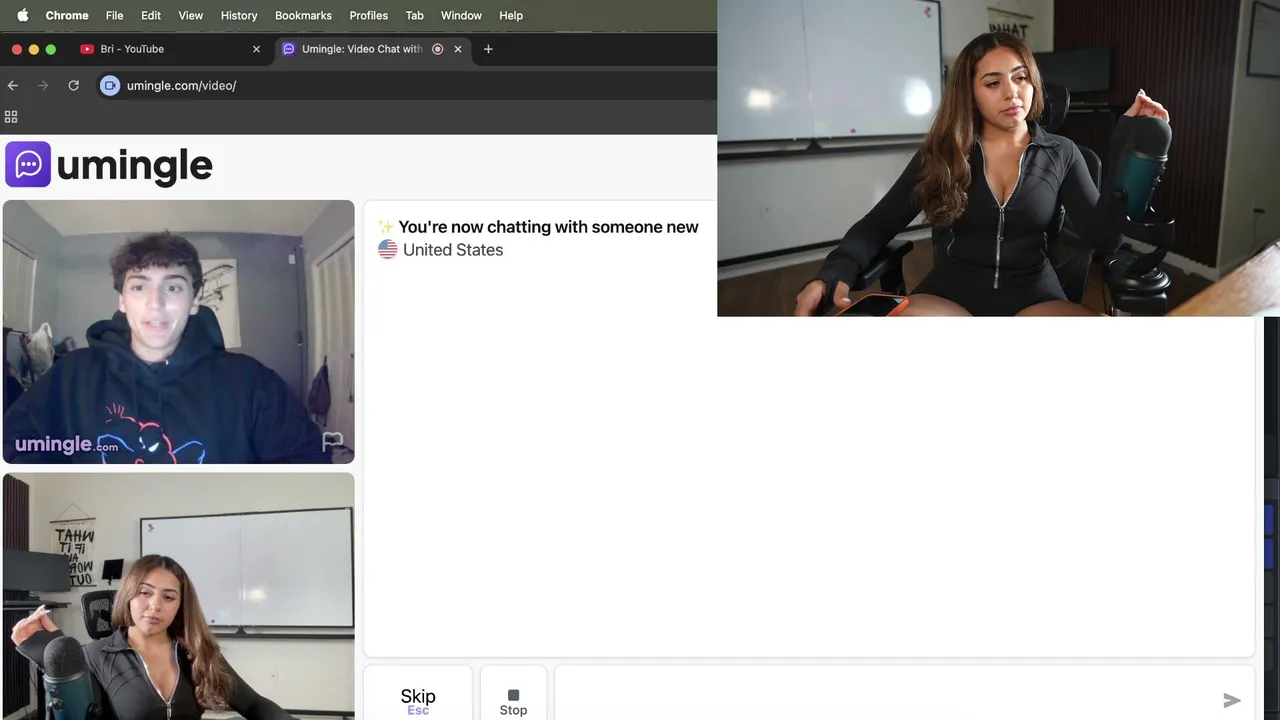Go forward to the next page
1280x720 pixels.
pos(43,86)
